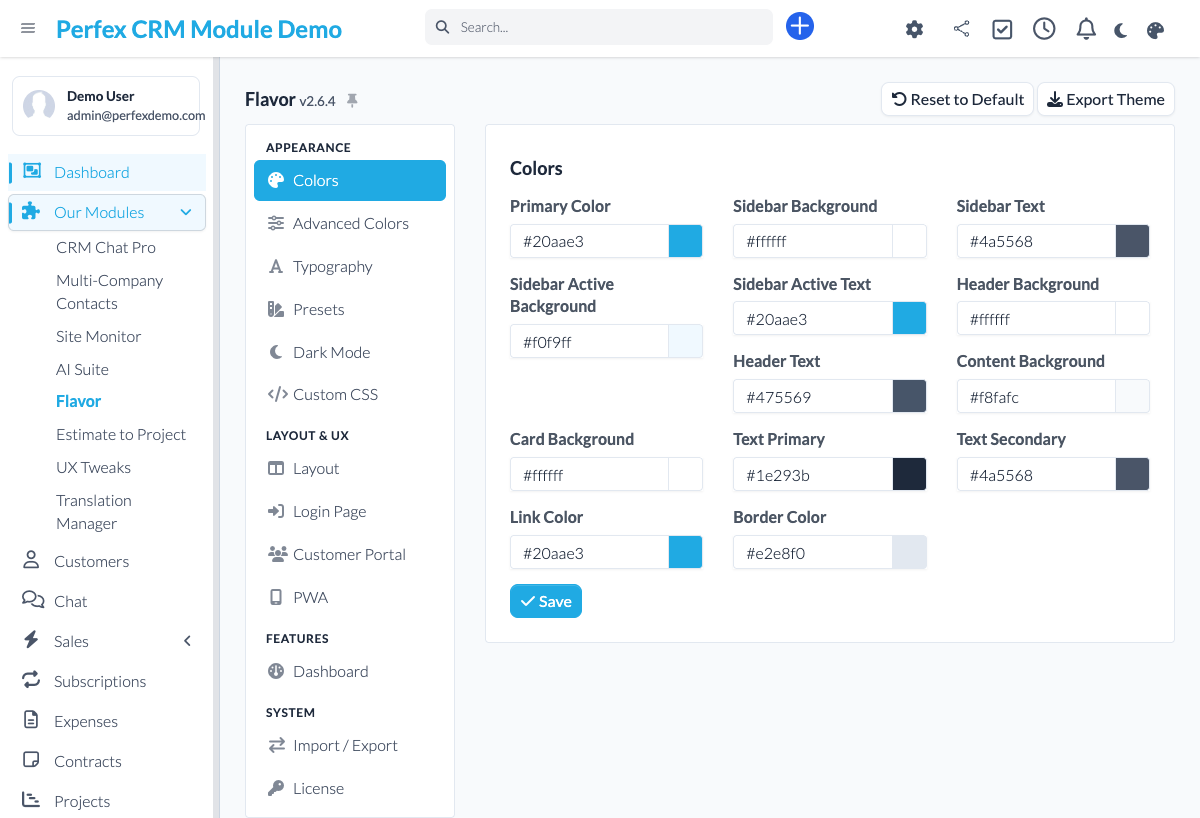
Task: Click the blue plus quick-create icon
Action: (x=800, y=27)
